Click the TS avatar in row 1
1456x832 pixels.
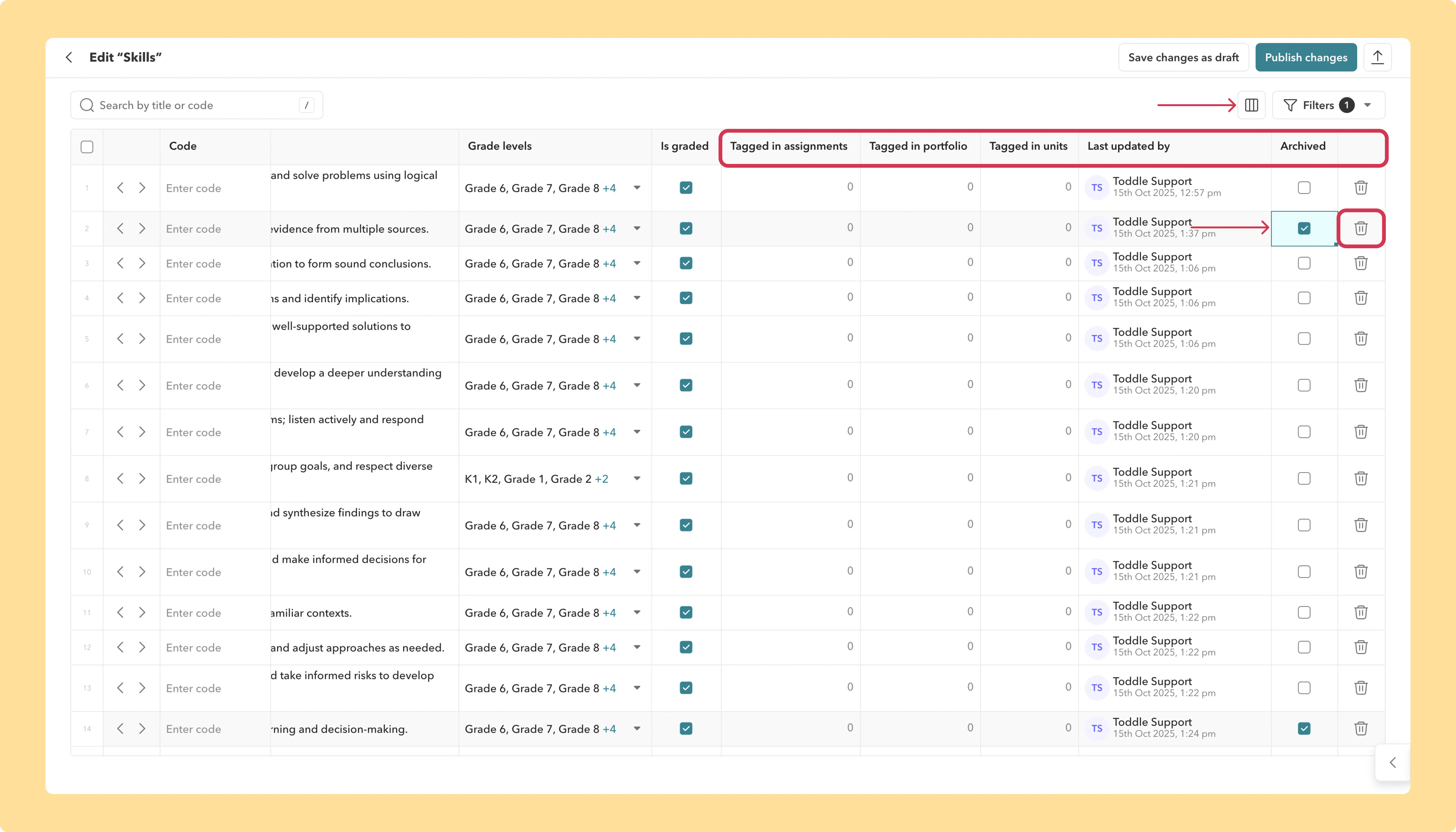pos(1097,187)
